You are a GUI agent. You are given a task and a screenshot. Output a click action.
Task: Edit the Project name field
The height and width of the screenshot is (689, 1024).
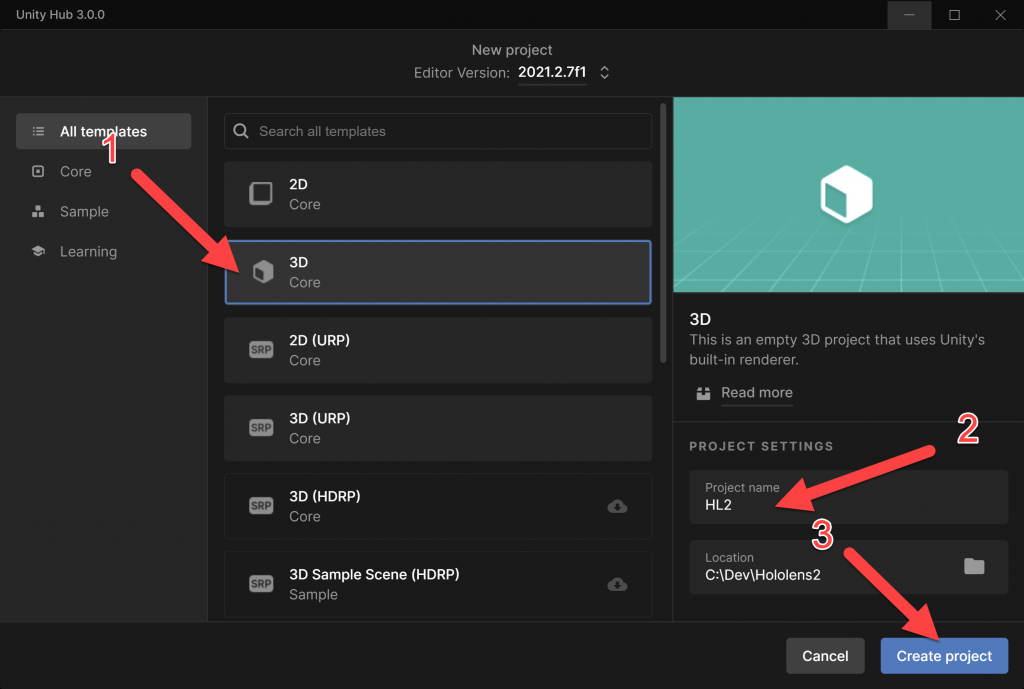[x=848, y=497]
